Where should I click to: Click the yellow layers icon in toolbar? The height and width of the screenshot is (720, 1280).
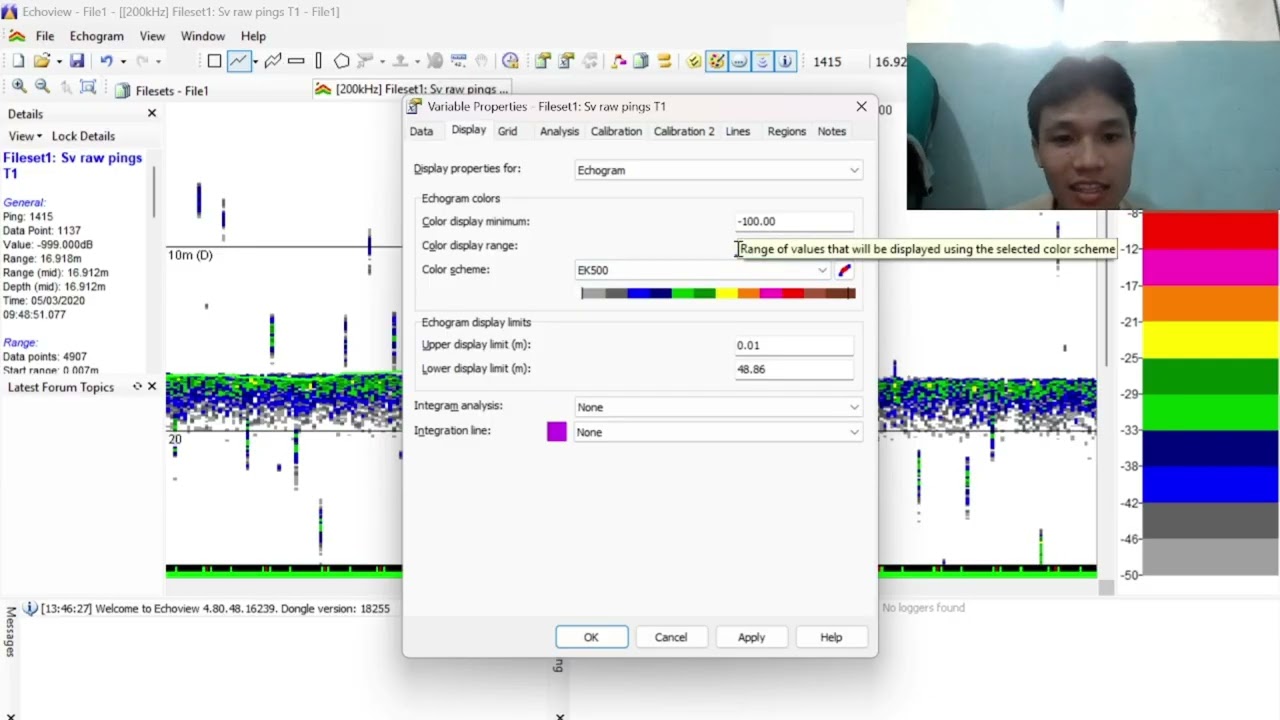click(664, 61)
